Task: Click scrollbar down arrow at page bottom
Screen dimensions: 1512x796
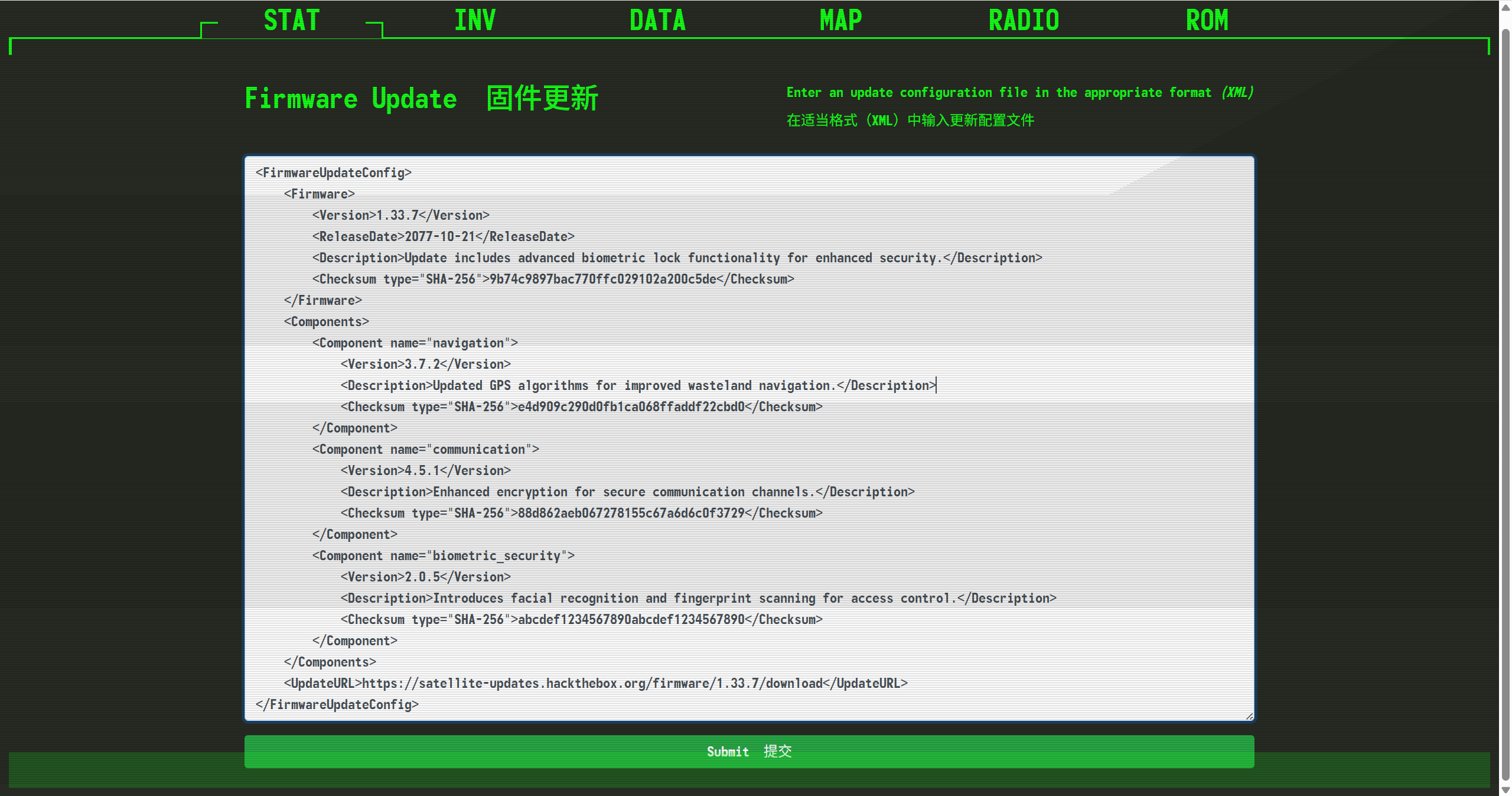Action: [x=1506, y=790]
